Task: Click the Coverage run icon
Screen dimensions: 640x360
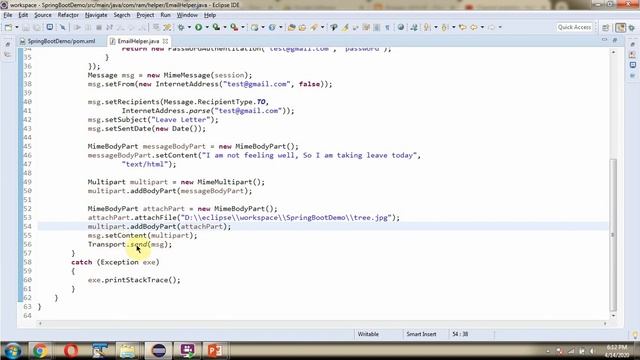Action: coord(216,27)
